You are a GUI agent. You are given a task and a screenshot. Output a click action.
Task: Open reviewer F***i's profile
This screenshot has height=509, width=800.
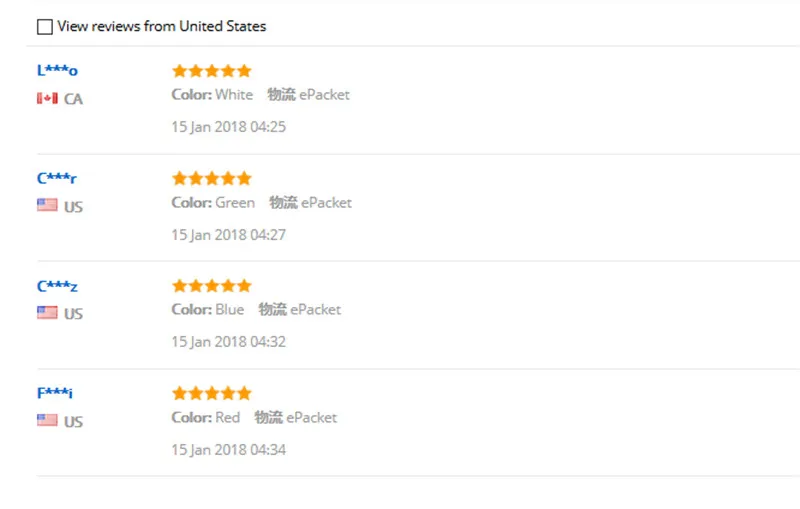click(55, 393)
